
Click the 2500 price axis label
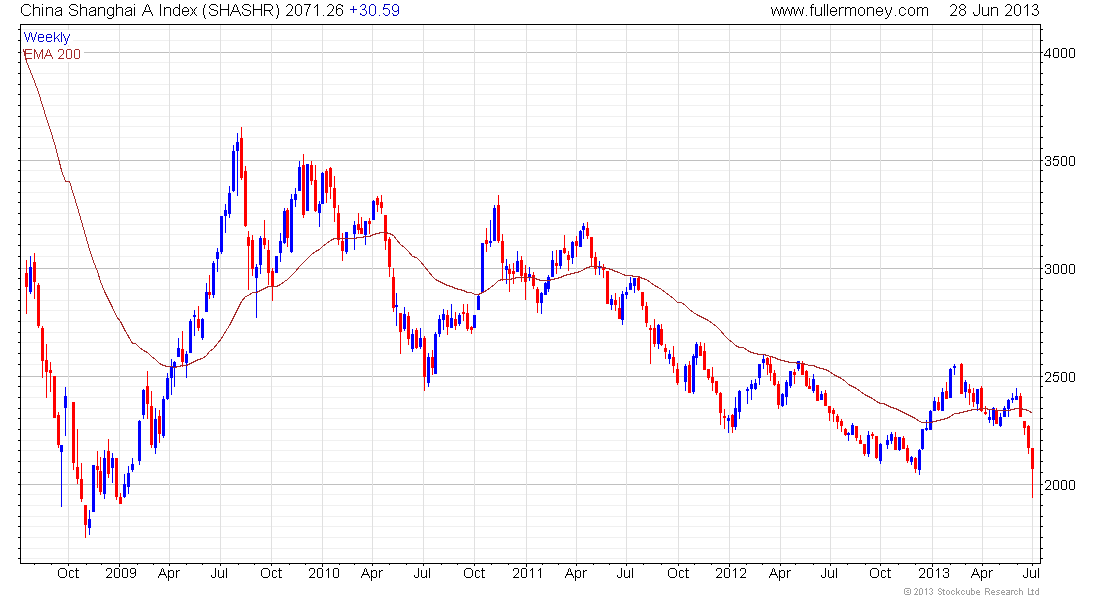point(1059,378)
